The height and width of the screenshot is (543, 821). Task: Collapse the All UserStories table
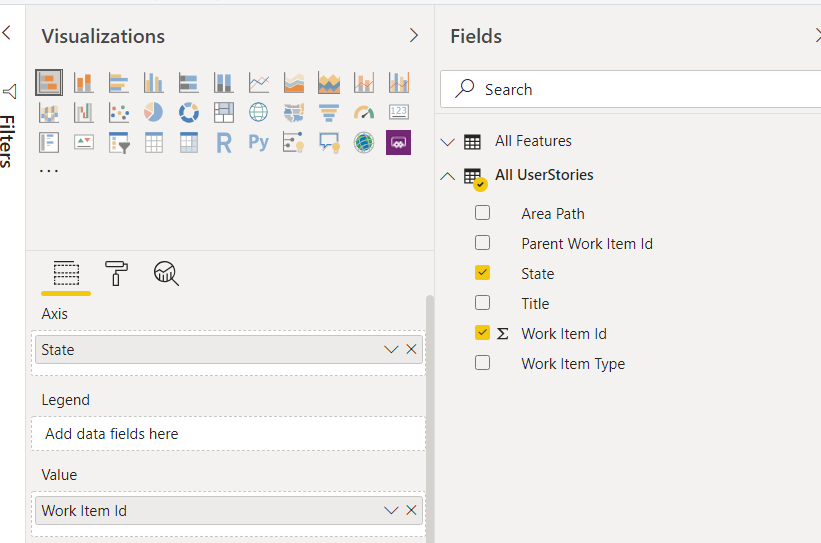448,176
